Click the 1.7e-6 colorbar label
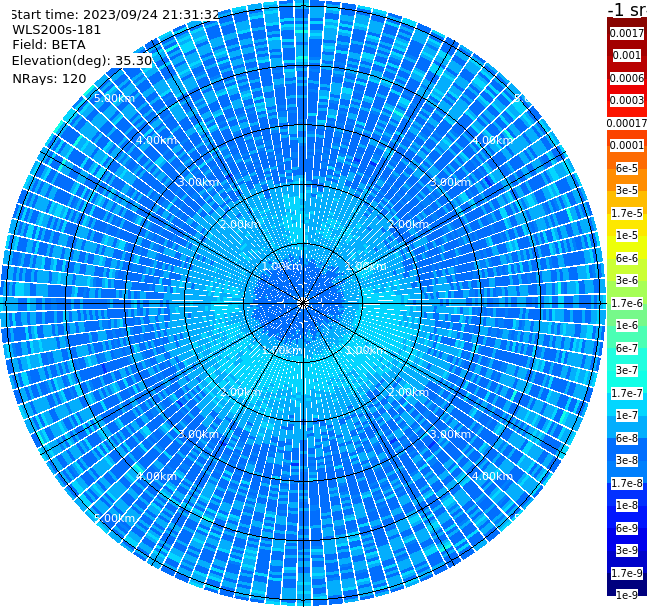 (x=627, y=303)
